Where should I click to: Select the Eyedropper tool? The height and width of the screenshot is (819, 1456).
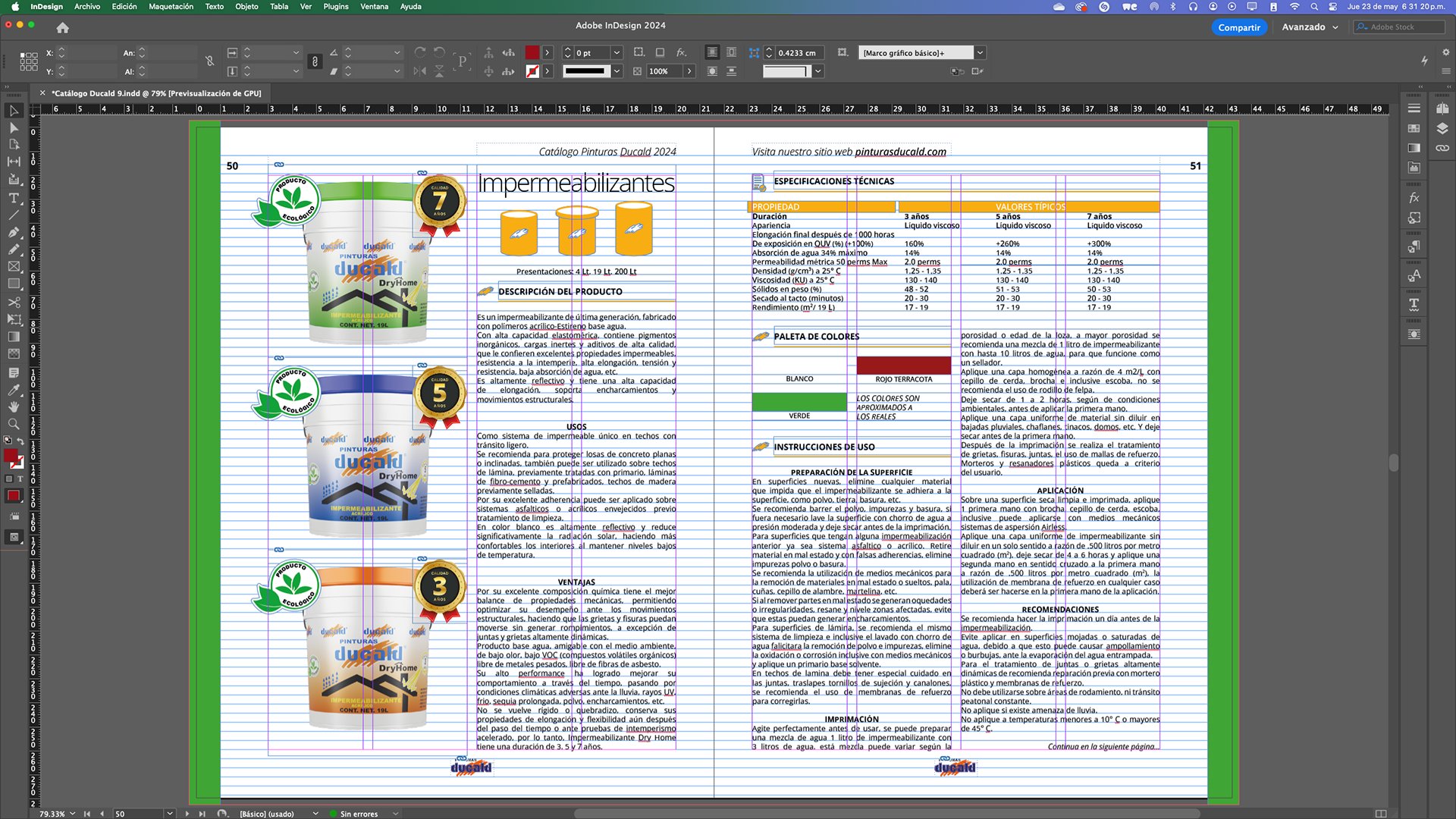tap(14, 390)
